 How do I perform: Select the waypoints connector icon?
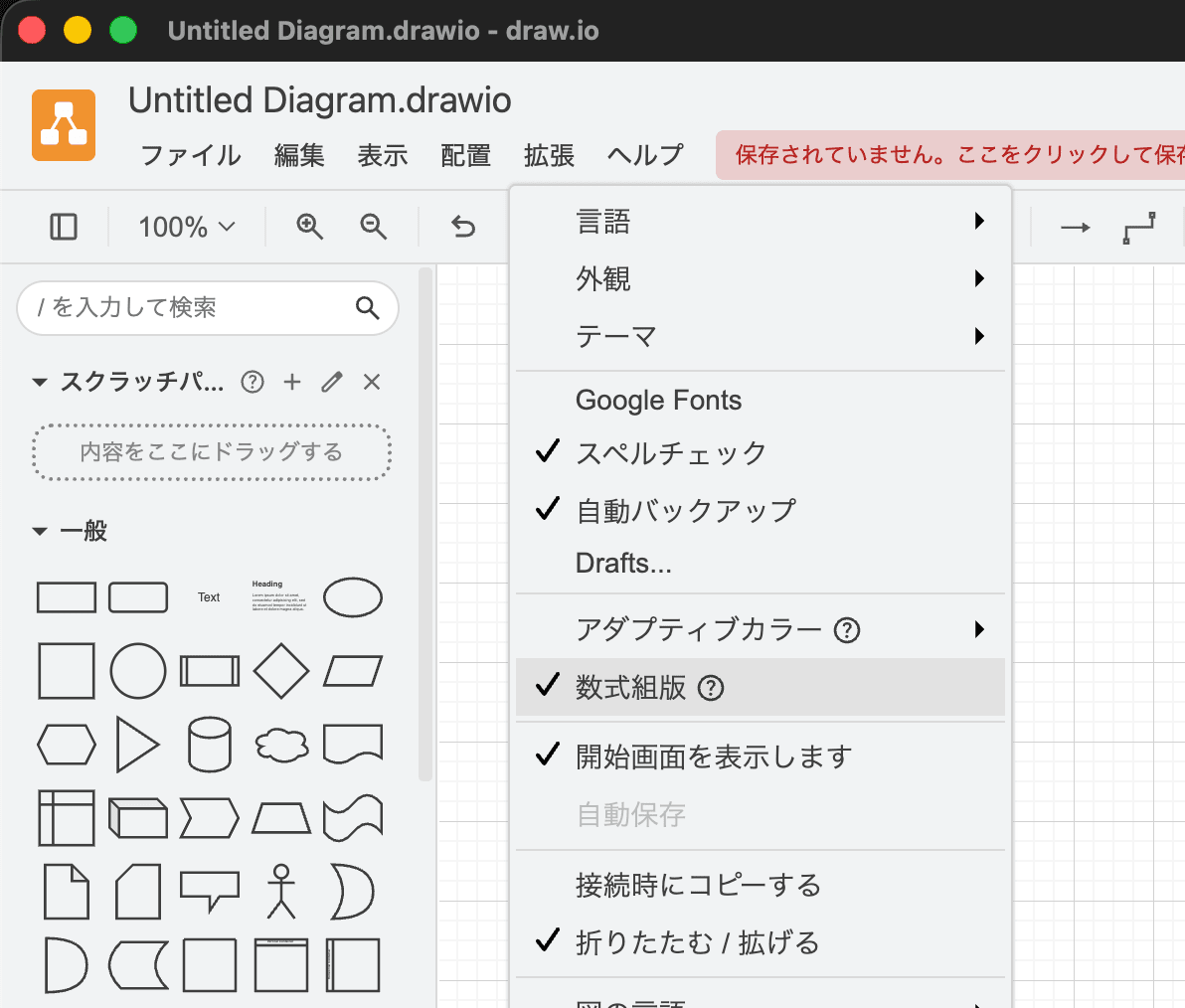(1139, 228)
